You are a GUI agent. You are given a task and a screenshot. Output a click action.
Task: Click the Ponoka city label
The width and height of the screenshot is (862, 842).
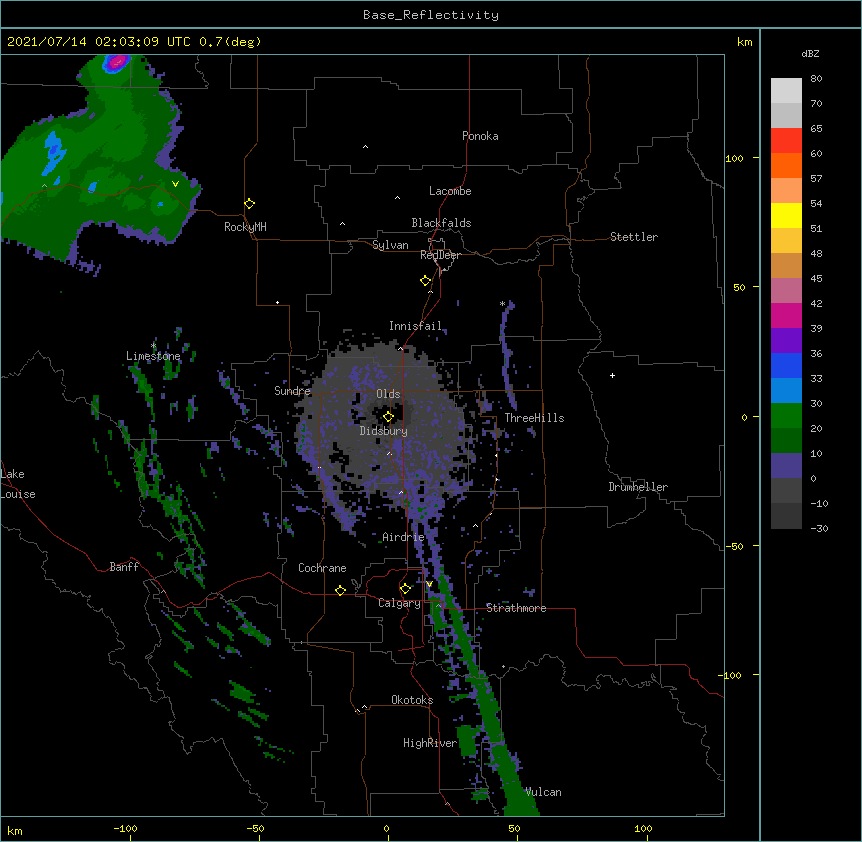click(x=480, y=136)
